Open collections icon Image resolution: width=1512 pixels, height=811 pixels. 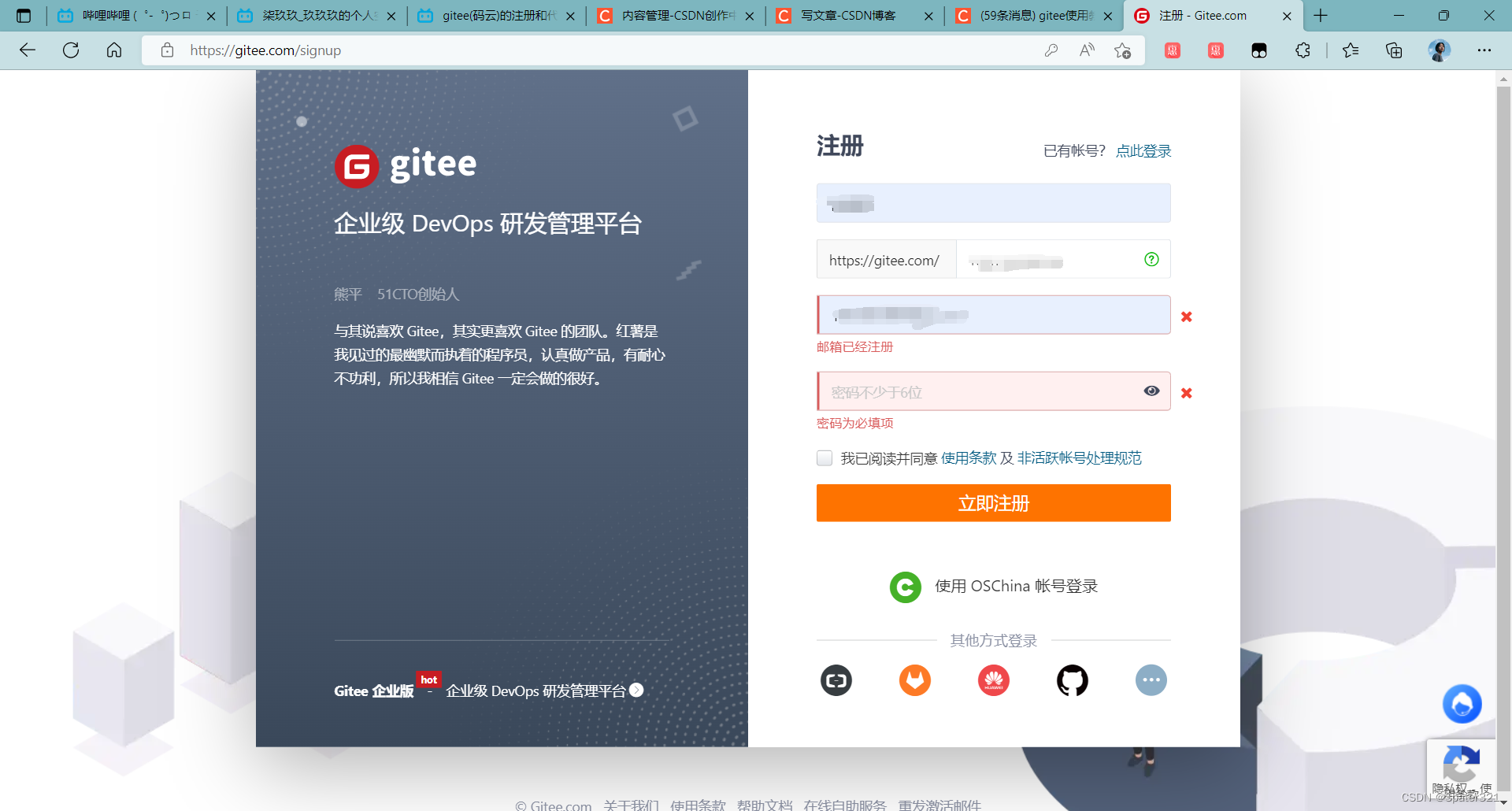click(1394, 50)
